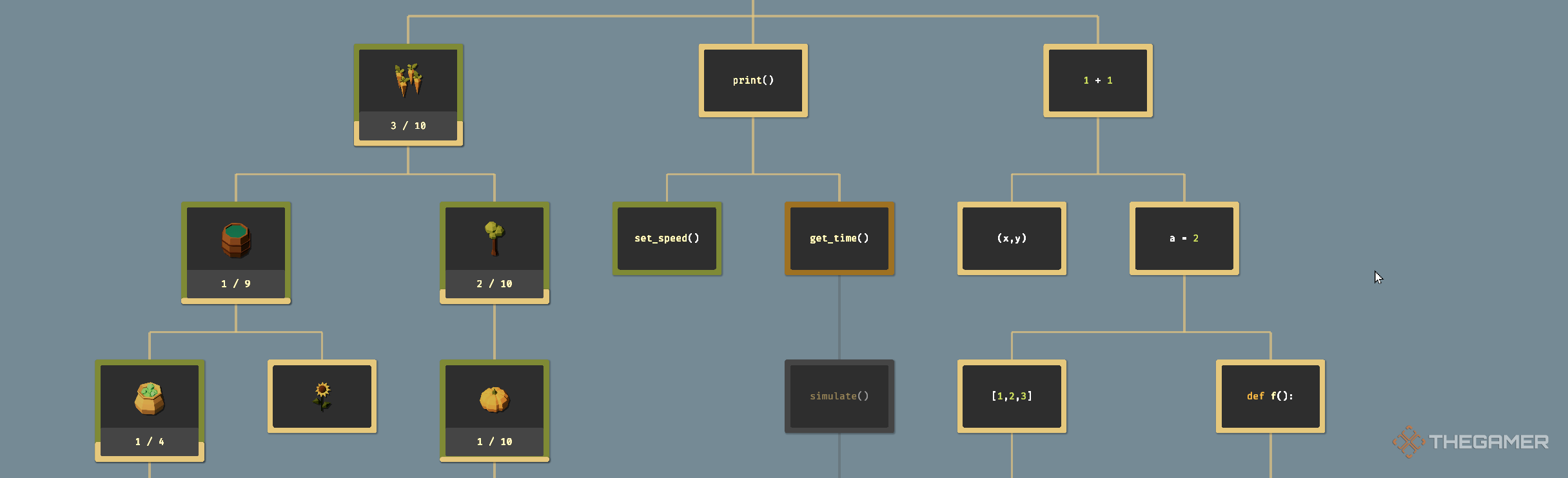The height and width of the screenshot is (478, 1568).
Task: Click the 1 / 9 barrel level counter
Action: pyautogui.click(x=236, y=284)
